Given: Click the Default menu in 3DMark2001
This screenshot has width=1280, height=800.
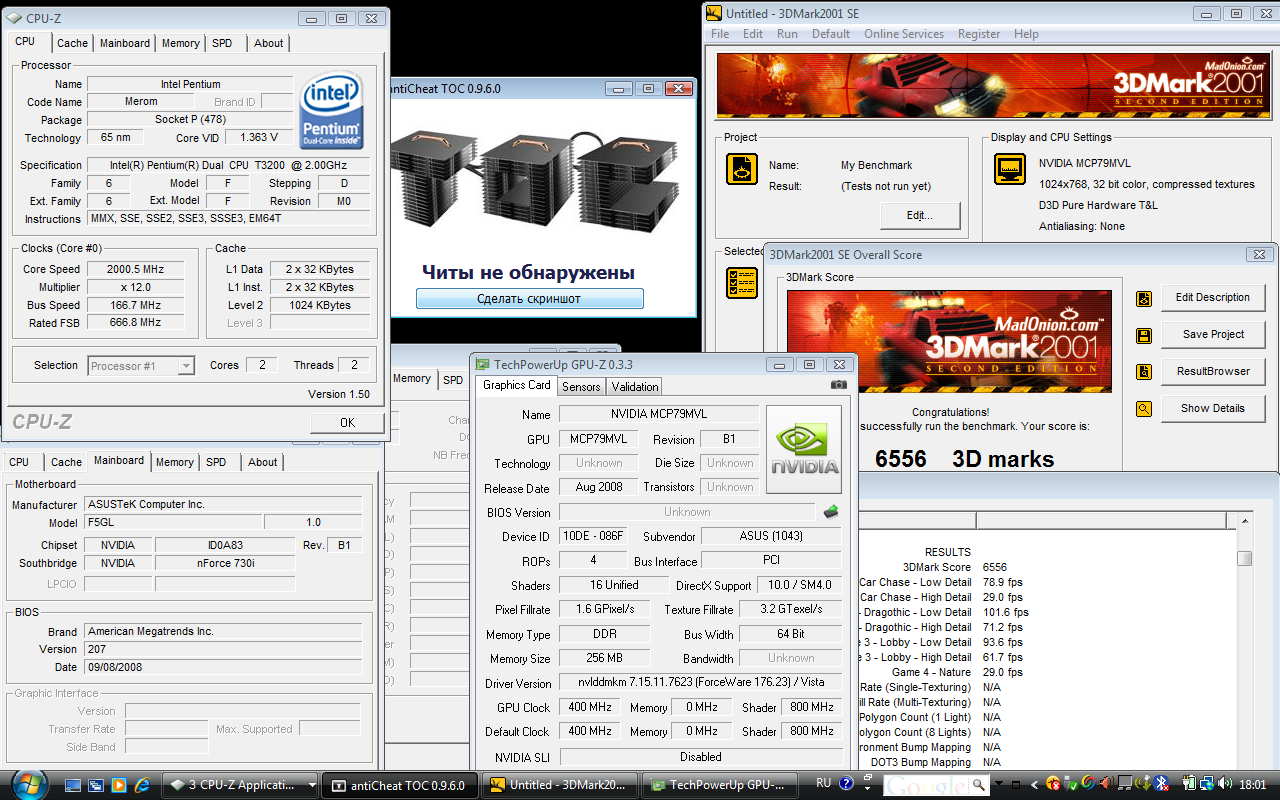Looking at the screenshot, I should 831,34.
